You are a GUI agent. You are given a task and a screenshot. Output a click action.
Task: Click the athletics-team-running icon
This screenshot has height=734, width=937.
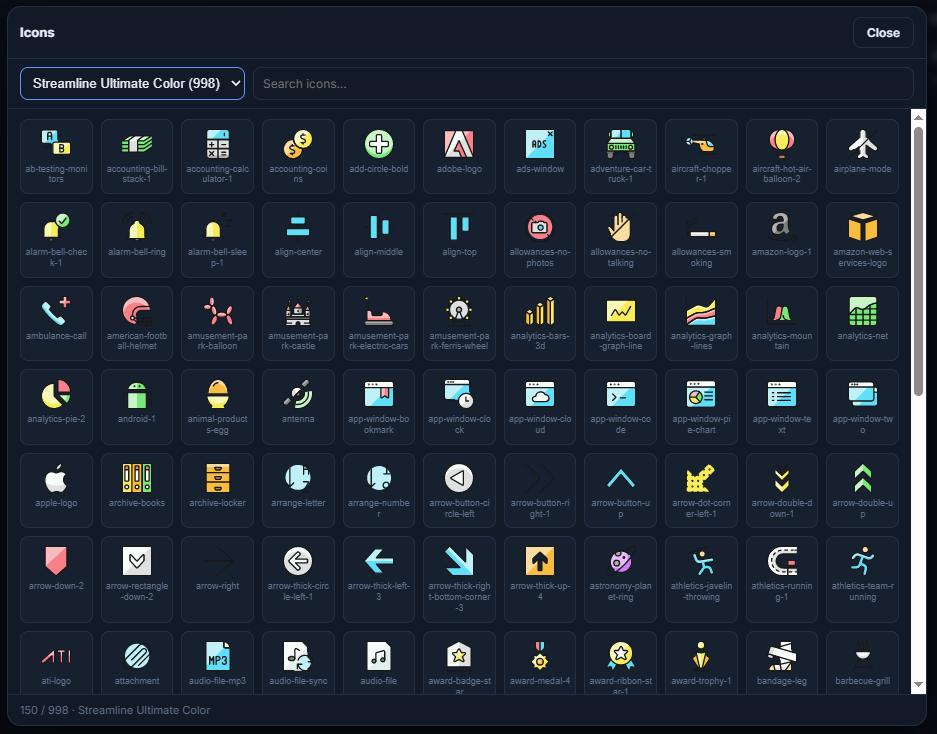pos(862,579)
